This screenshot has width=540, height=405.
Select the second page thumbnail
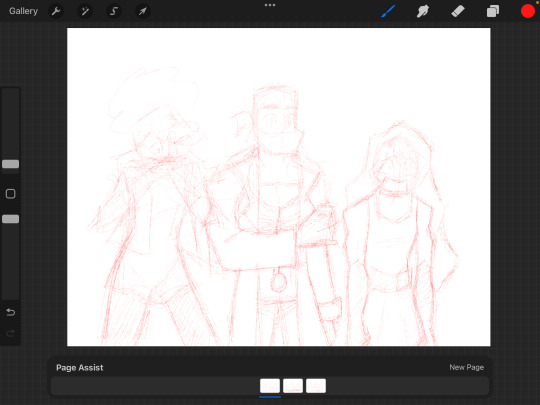(293, 386)
